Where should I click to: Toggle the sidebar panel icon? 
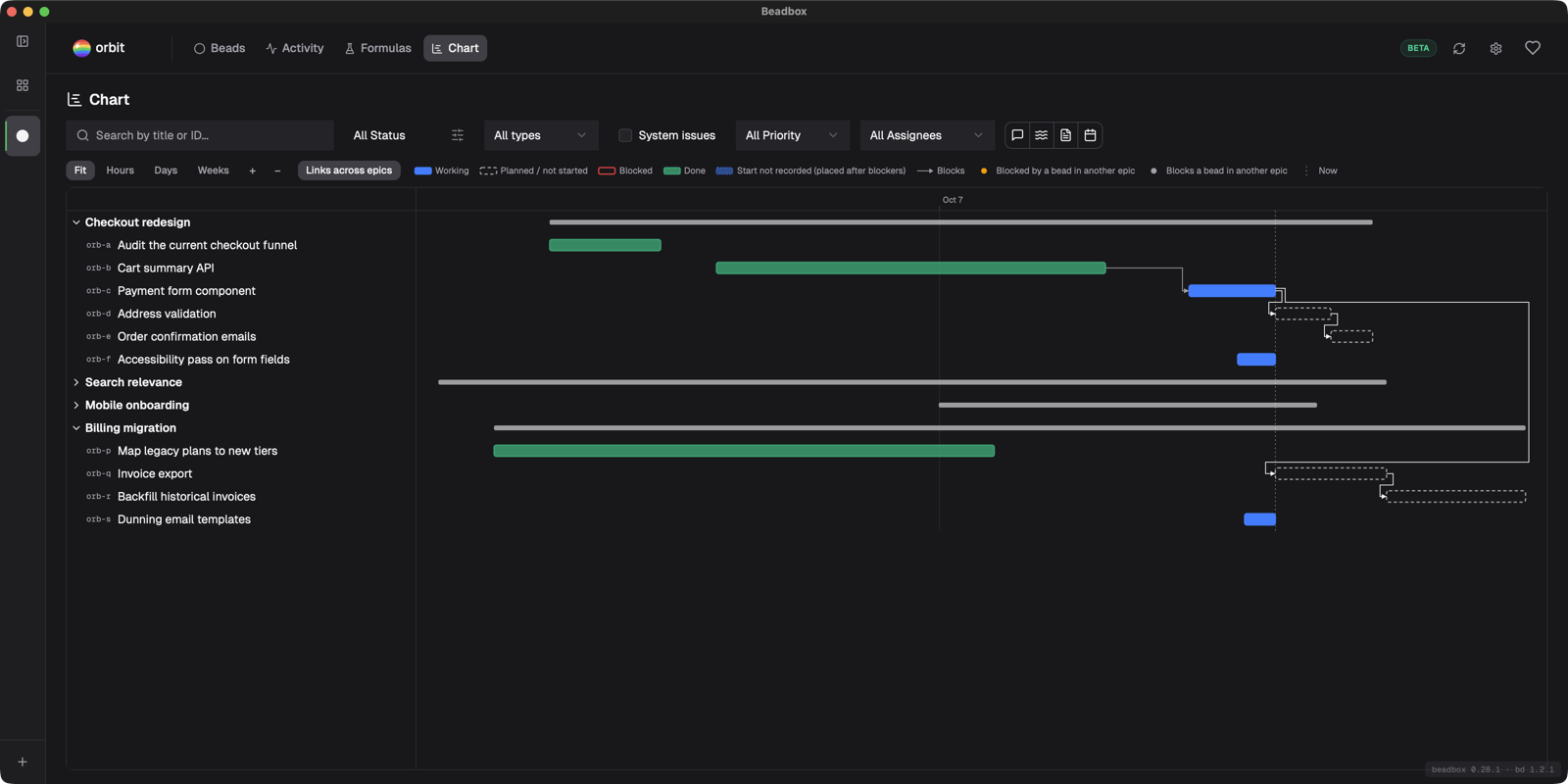[x=23, y=41]
